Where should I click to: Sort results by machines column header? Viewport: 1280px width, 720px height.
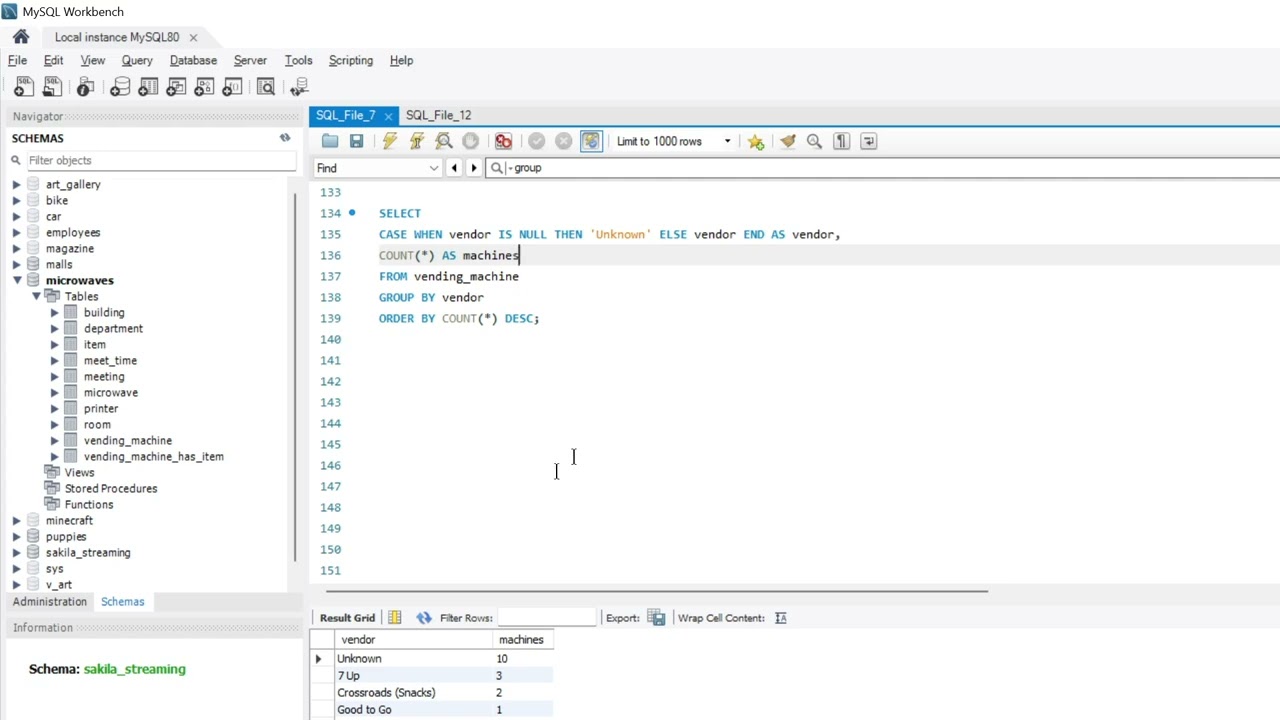[x=521, y=639]
